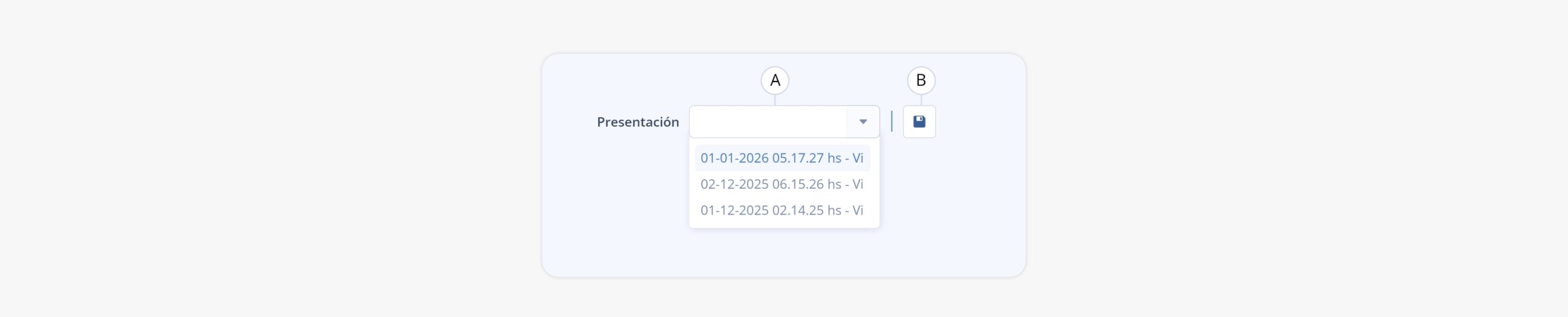The image size is (1568, 317).
Task: Click the floppy disk save icon
Action: (919, 121)
